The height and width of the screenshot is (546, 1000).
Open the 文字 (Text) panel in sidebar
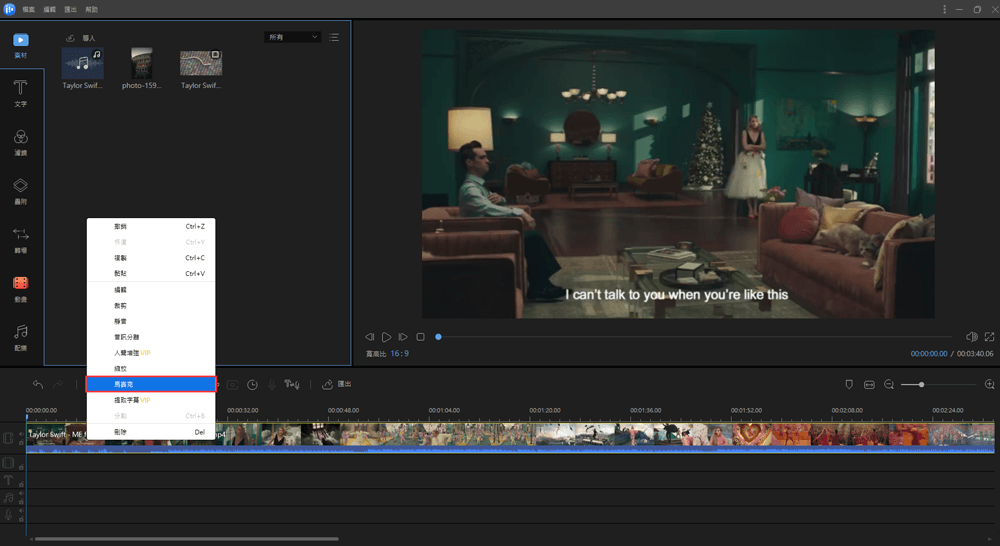21,93
